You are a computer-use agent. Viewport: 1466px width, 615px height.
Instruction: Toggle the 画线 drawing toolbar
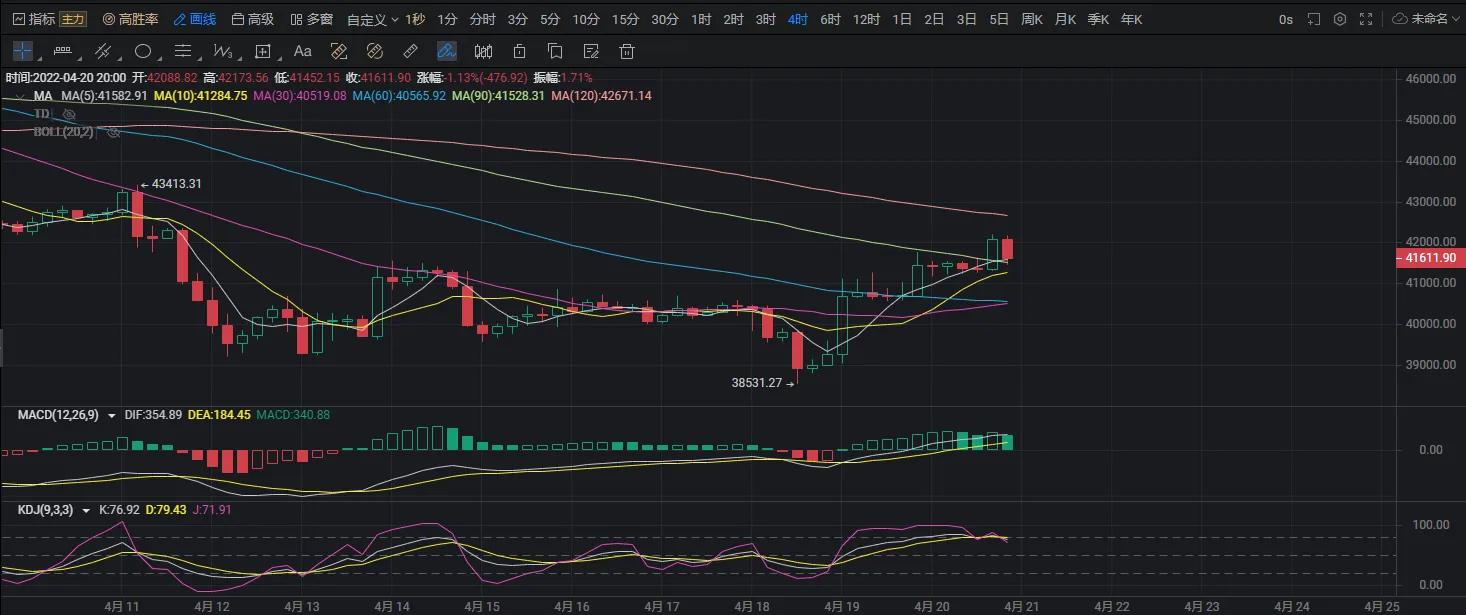[194, 19]
